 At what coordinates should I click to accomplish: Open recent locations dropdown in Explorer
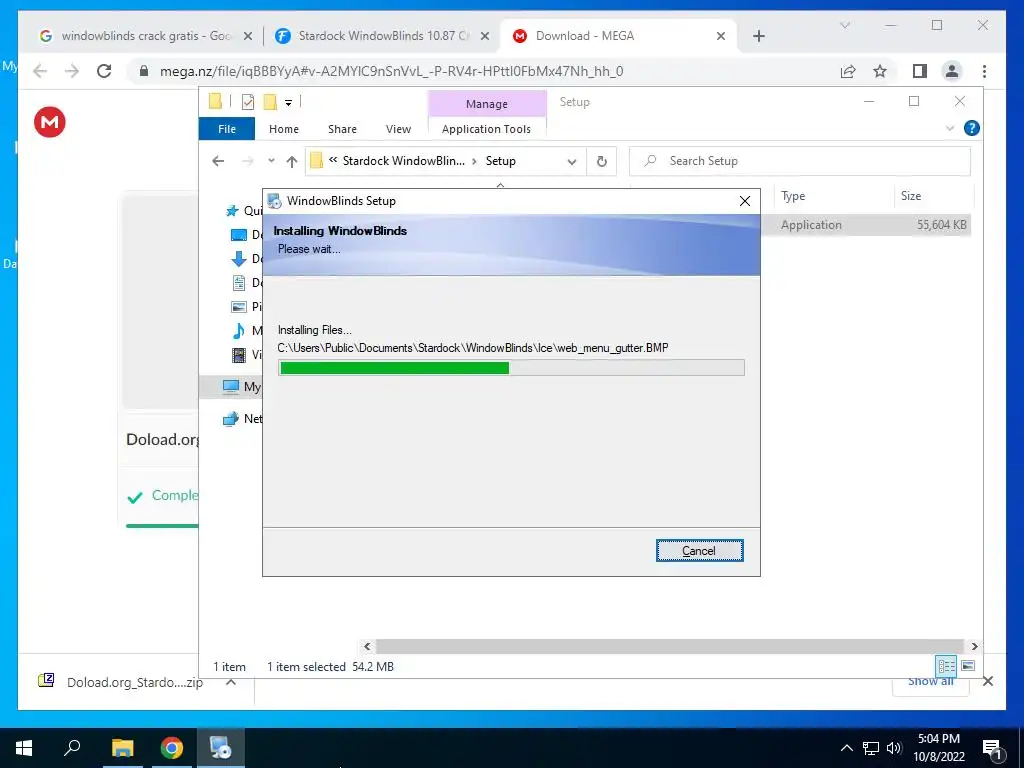[271, 161]
